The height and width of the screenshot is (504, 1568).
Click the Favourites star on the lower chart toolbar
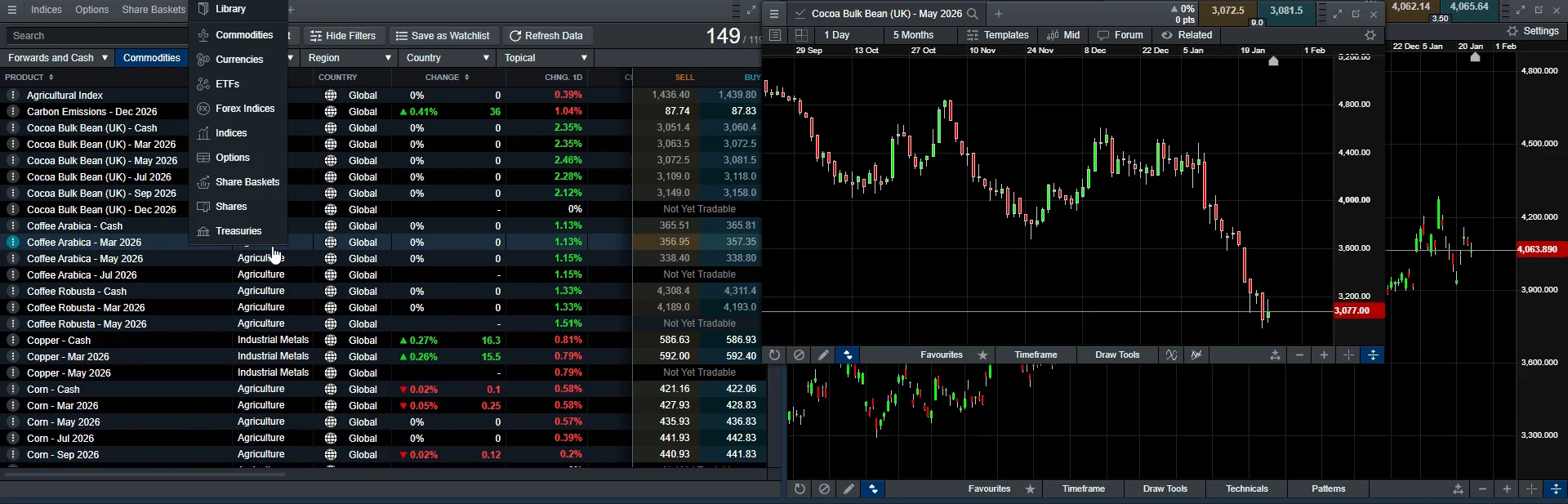click(x=1031, y=489)
